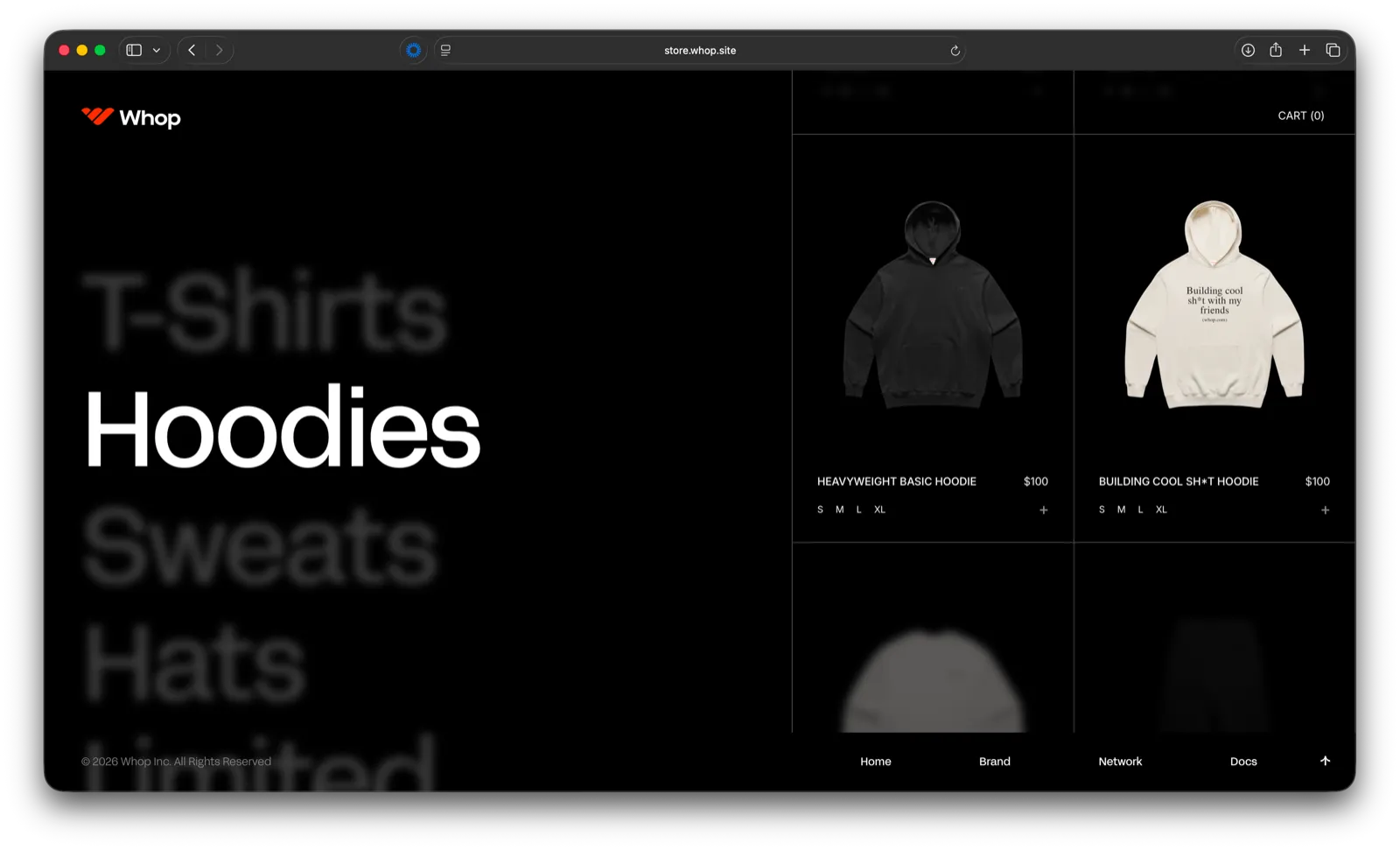Select the Hoodies category

(x=282, y=427)
